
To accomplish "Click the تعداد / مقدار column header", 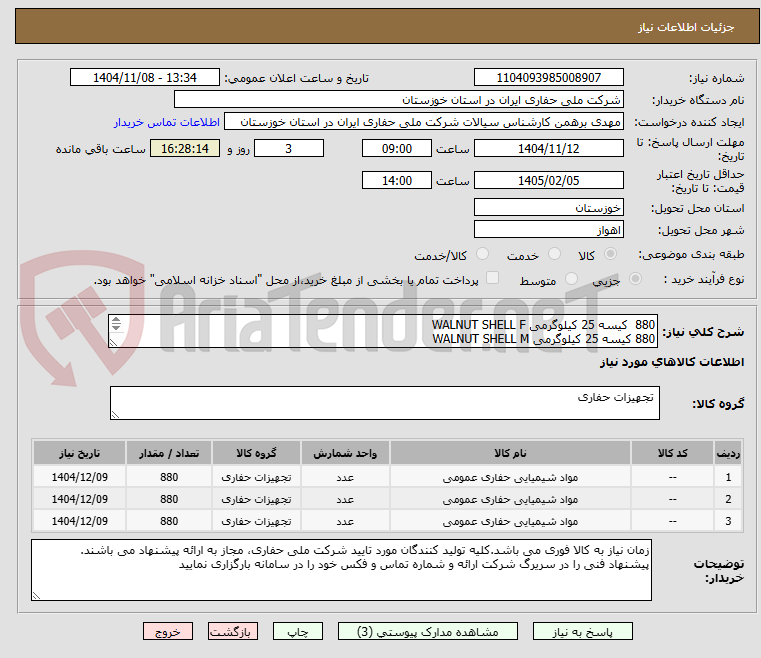I will point(169,453).
